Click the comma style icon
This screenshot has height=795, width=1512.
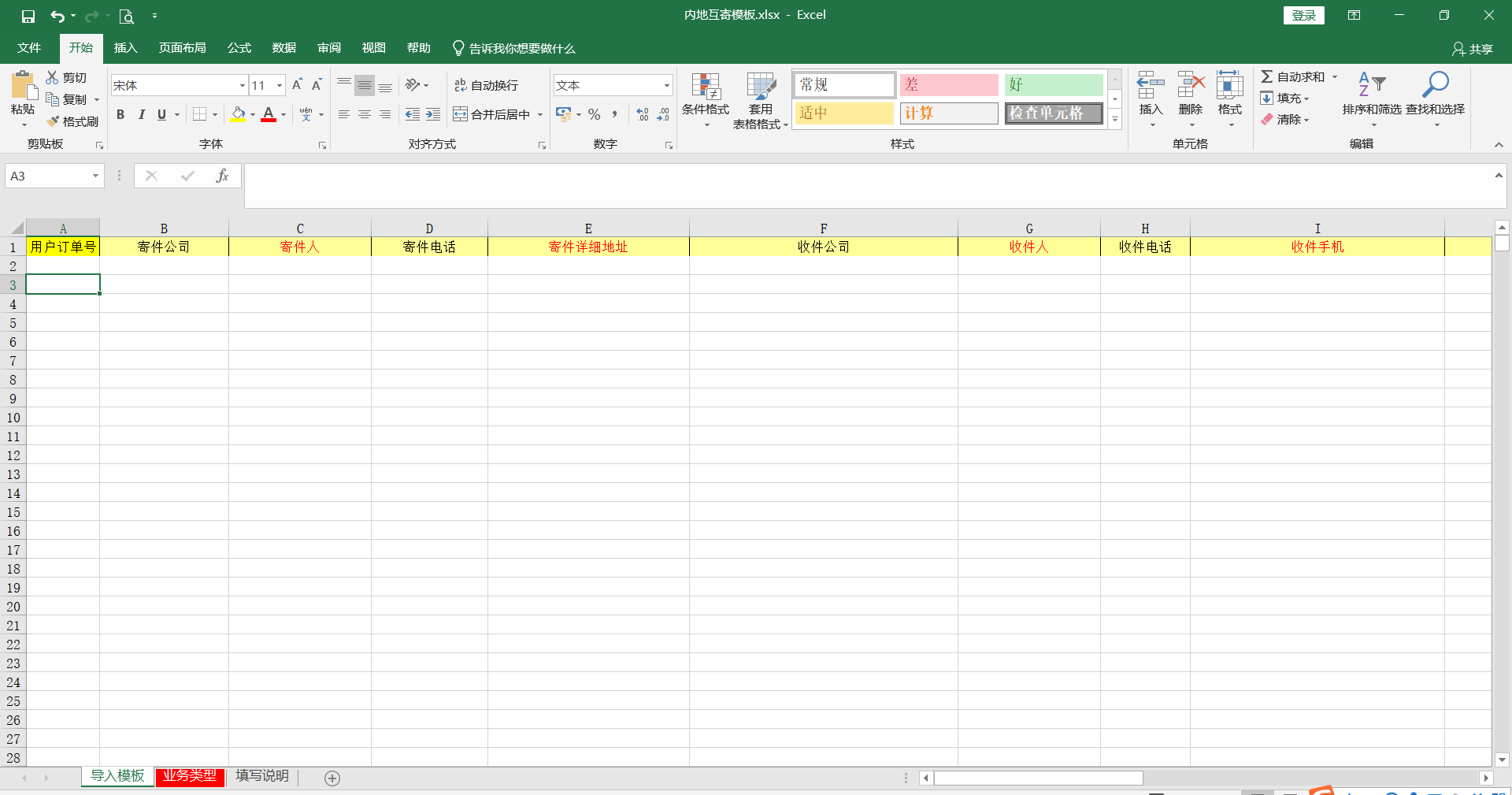click(615, 114)
